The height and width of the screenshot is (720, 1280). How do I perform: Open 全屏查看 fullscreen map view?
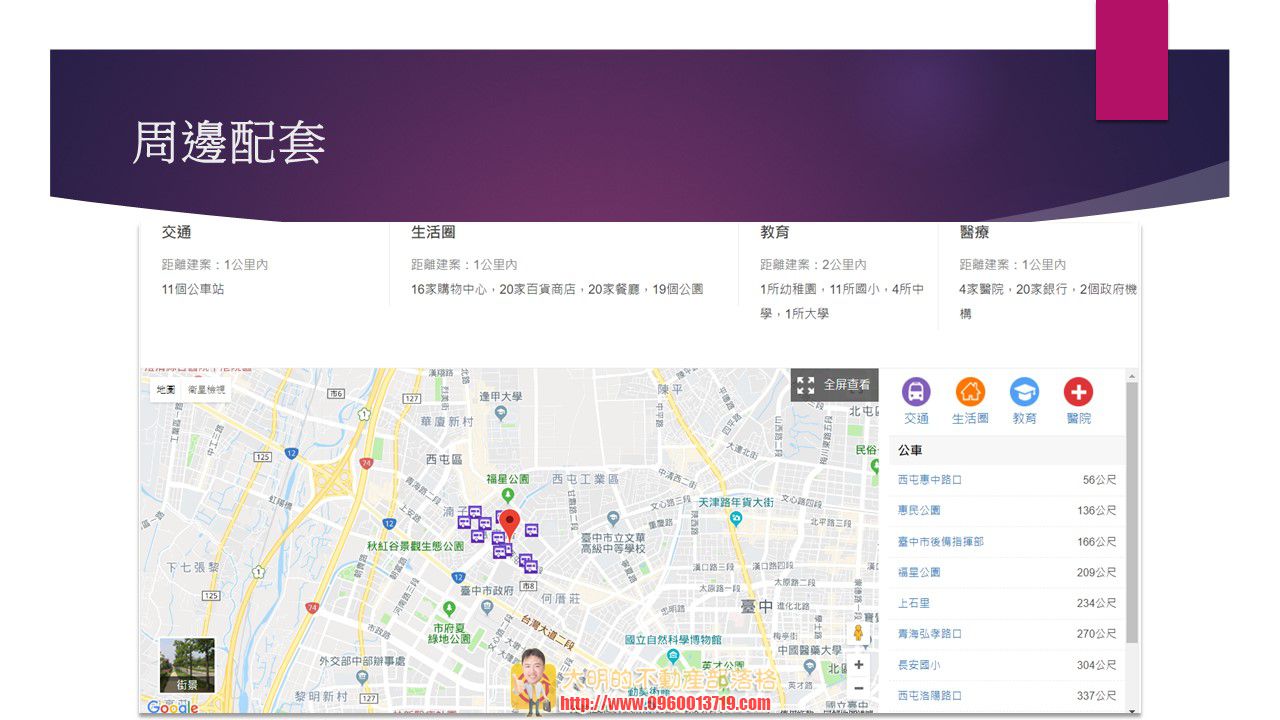click(834, 385)
